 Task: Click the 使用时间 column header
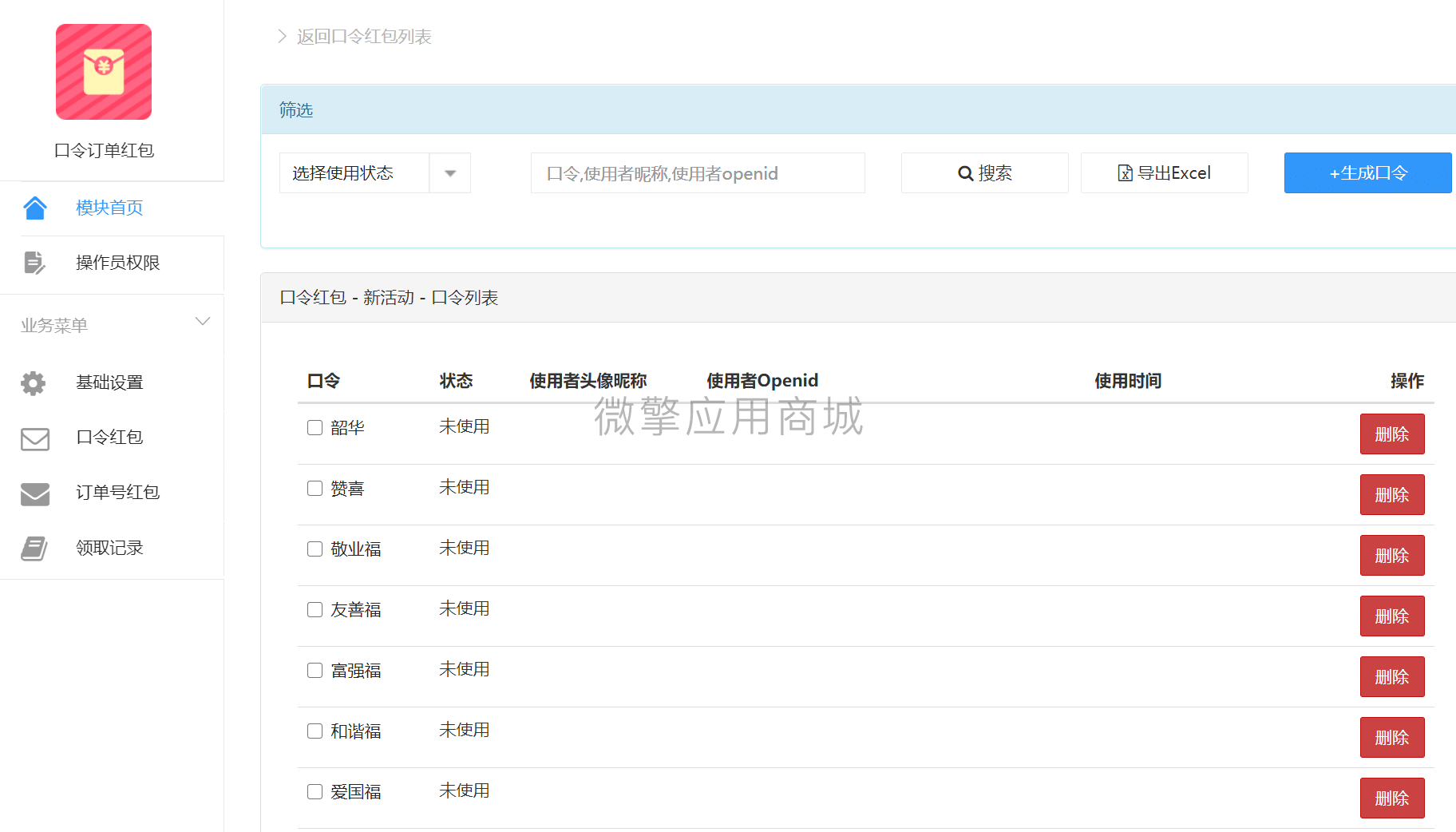coord(1128,381)
